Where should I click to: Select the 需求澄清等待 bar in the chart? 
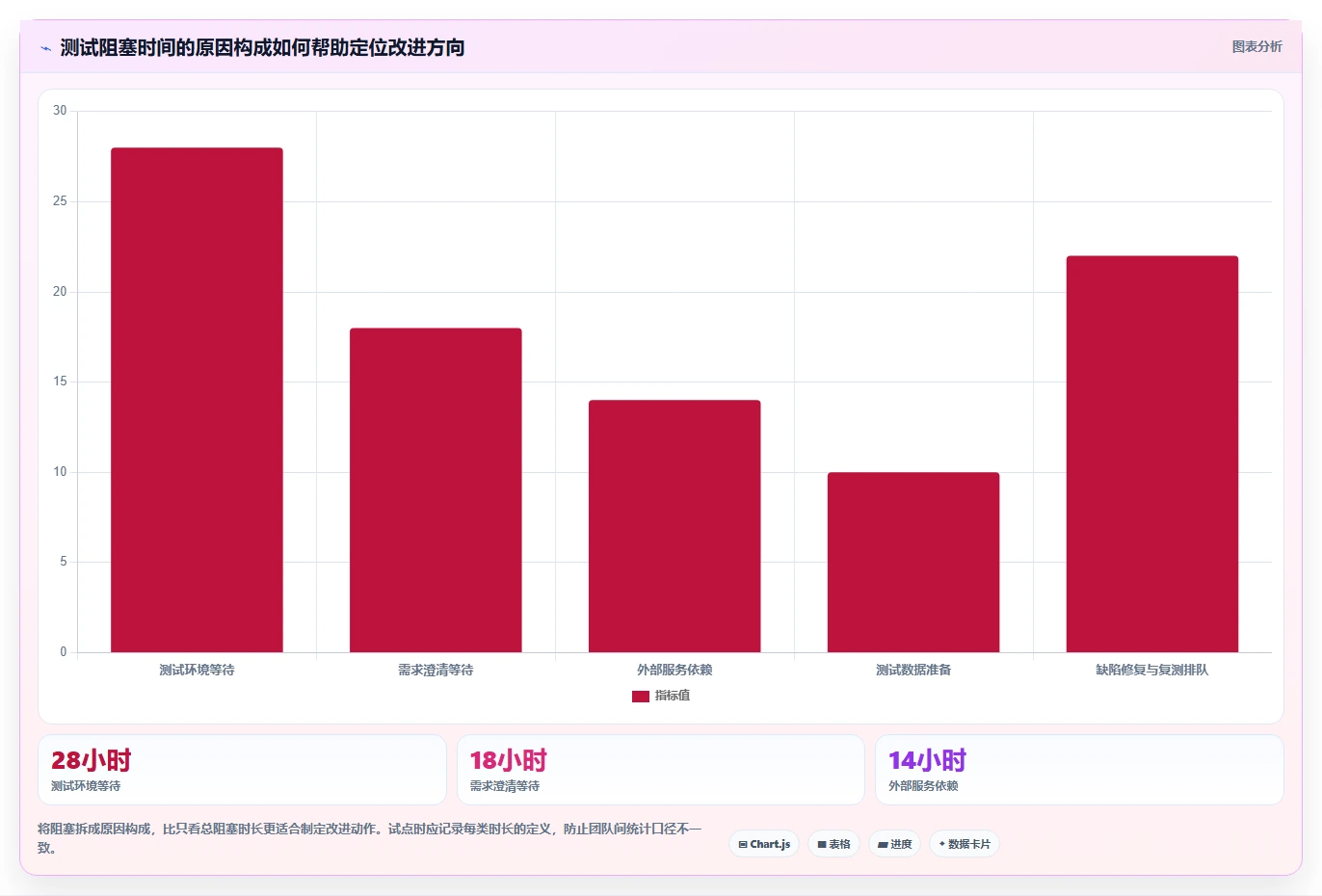click(436, 490)
